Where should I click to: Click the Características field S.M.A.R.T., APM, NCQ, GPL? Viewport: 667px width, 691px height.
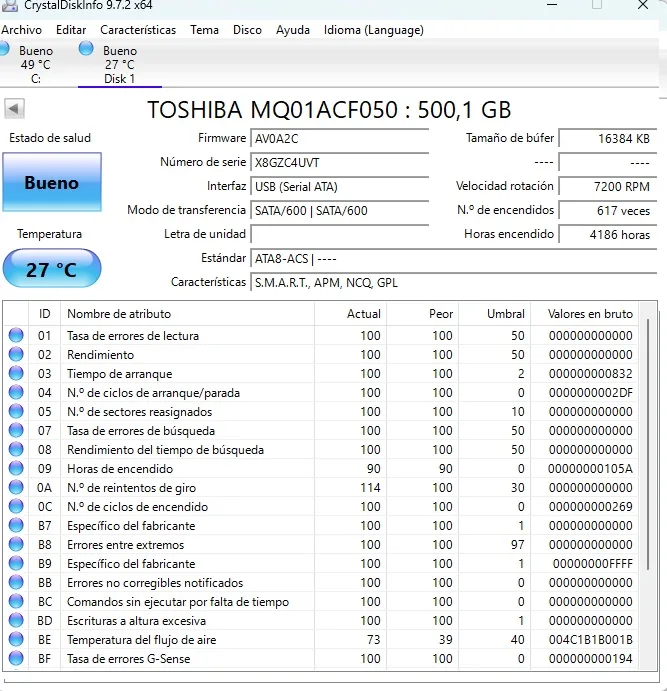(x=454, y=282)
